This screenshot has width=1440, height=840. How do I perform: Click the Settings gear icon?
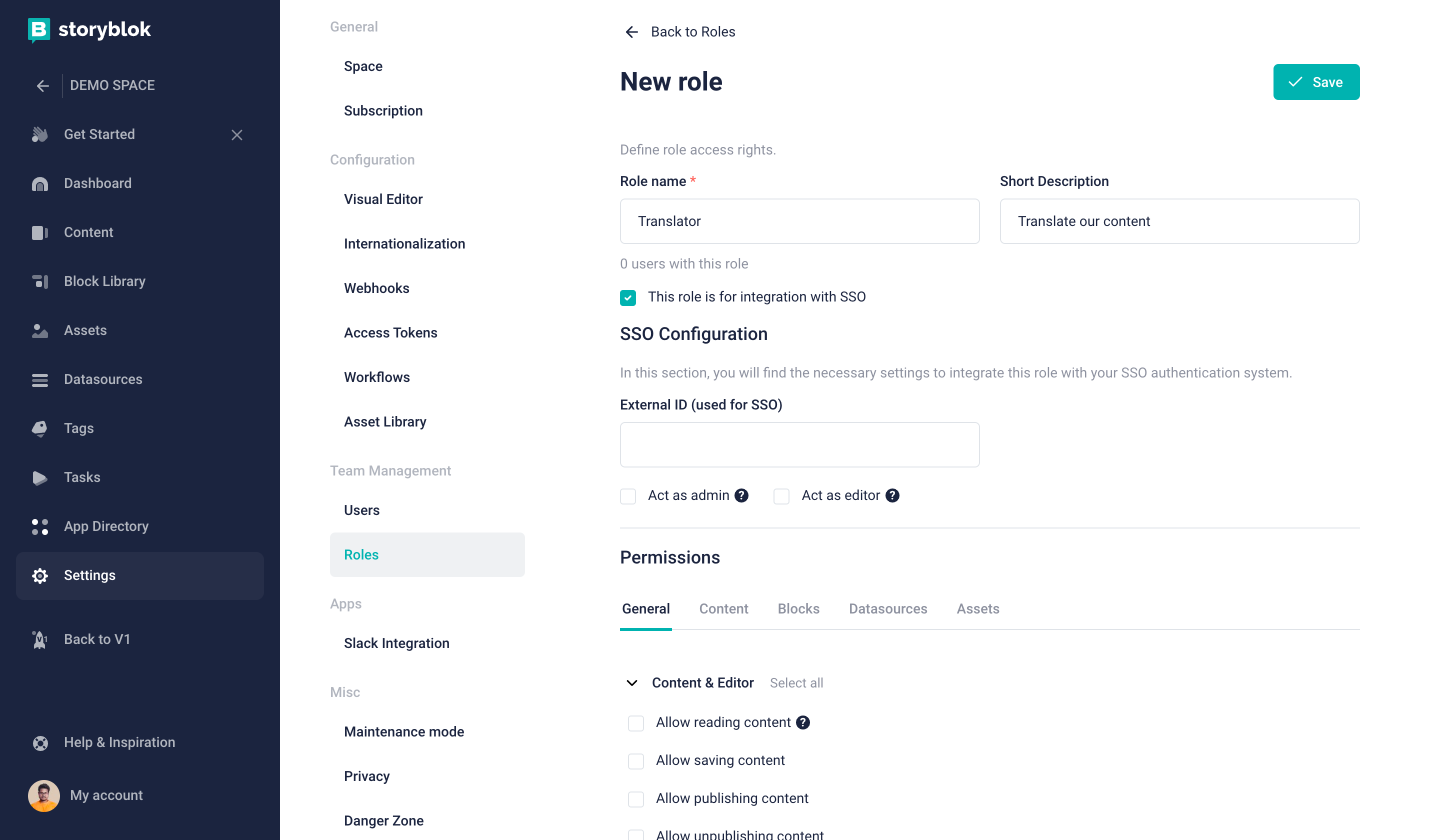click(x=39, y=575)
